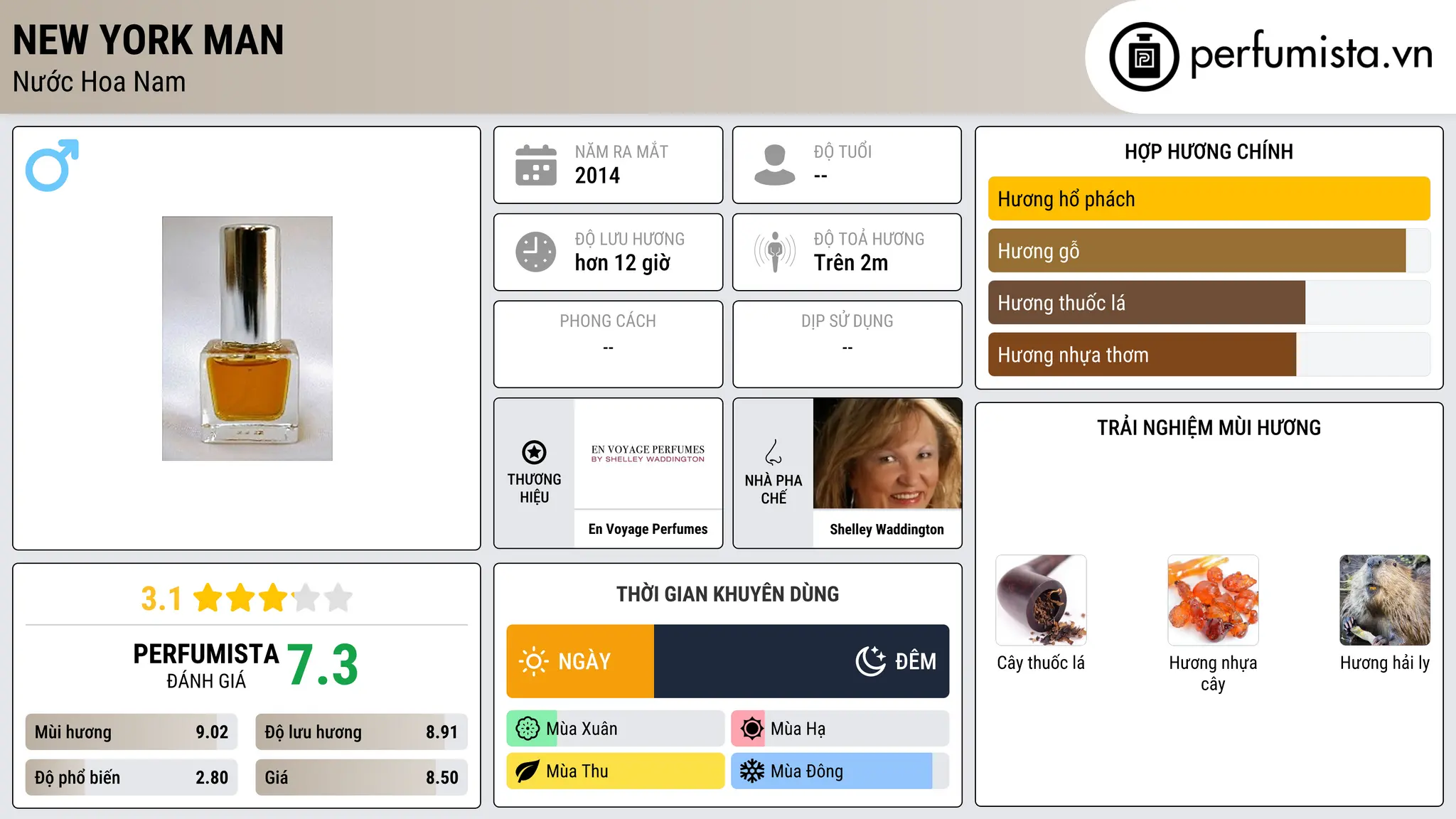
Task: Click the sun icon for Mùa Hạ
Action: tap(751, 729)
